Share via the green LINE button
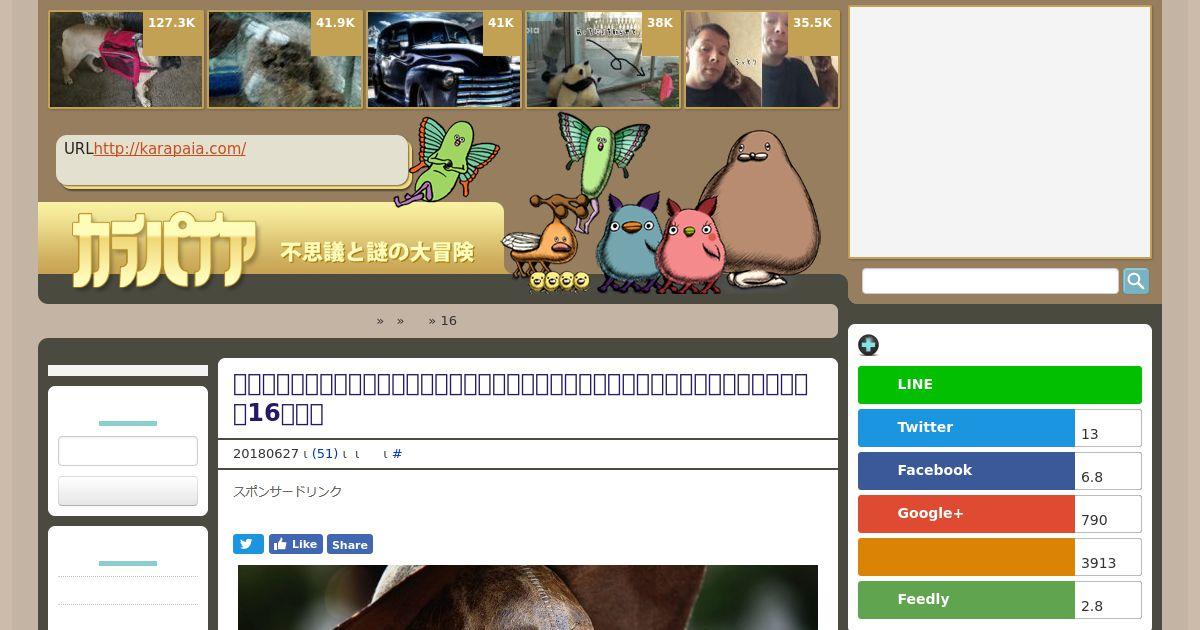 [999, 385]
